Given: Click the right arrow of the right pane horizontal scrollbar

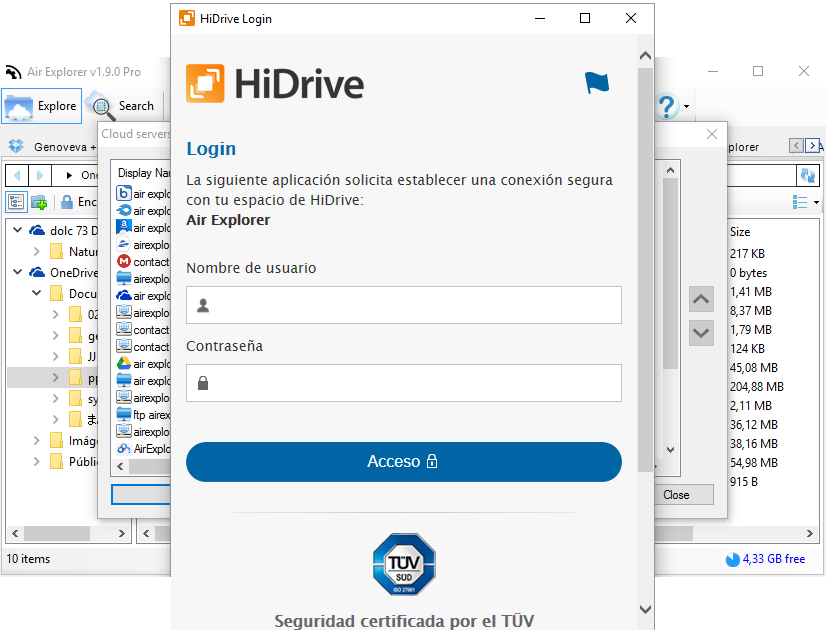Looking at the screenshot, I should pos(810,534).
